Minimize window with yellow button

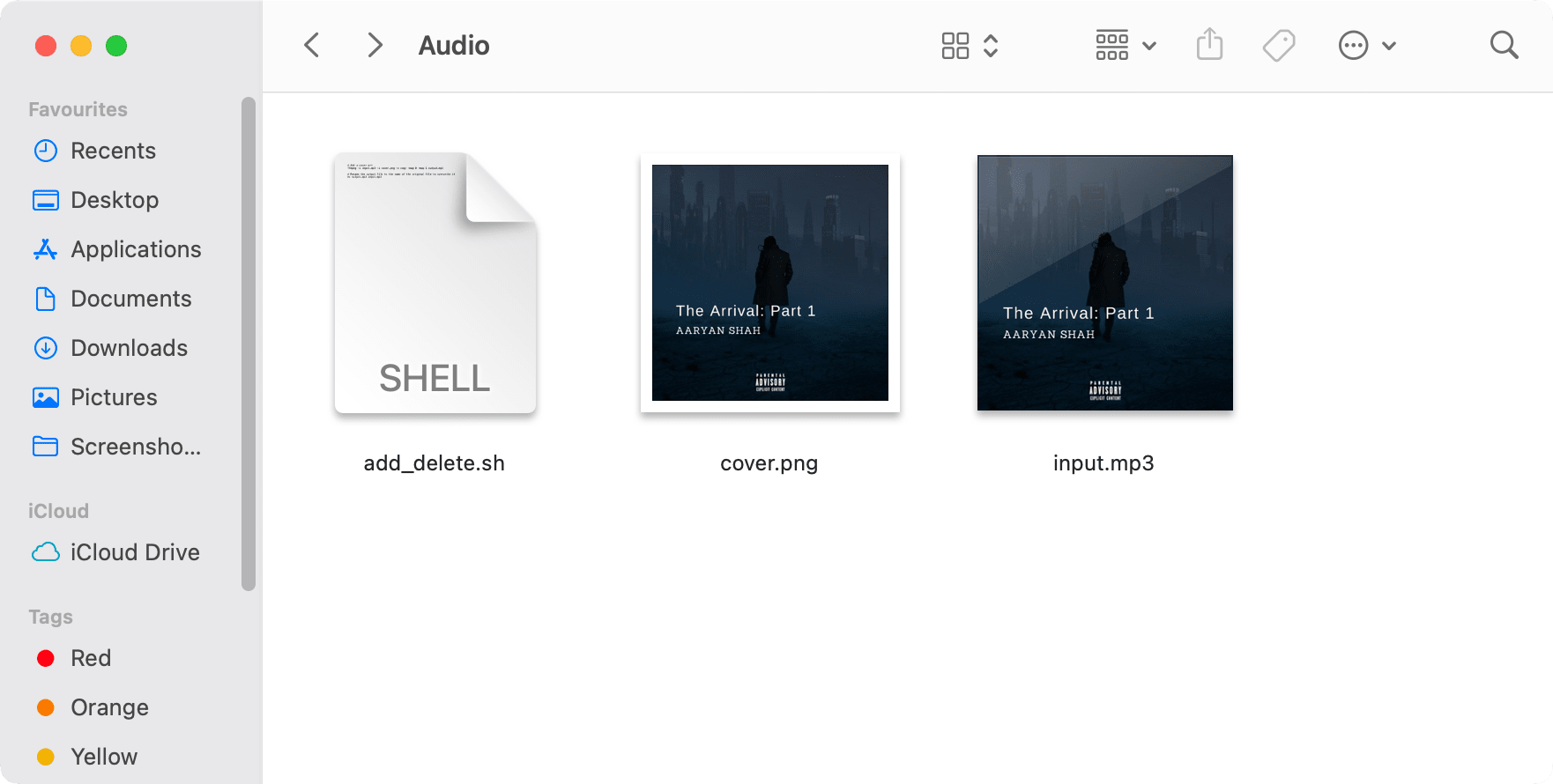point(81,46)
